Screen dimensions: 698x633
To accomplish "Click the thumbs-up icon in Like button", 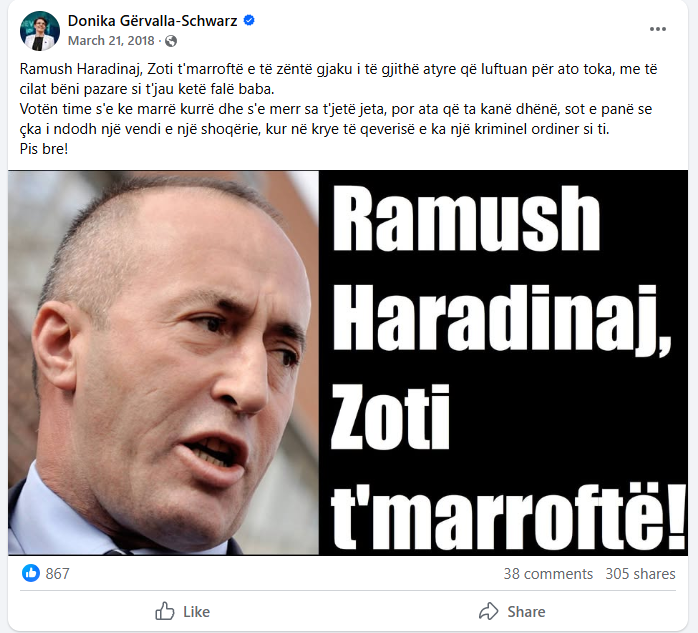I will click(x=164, y=611).
